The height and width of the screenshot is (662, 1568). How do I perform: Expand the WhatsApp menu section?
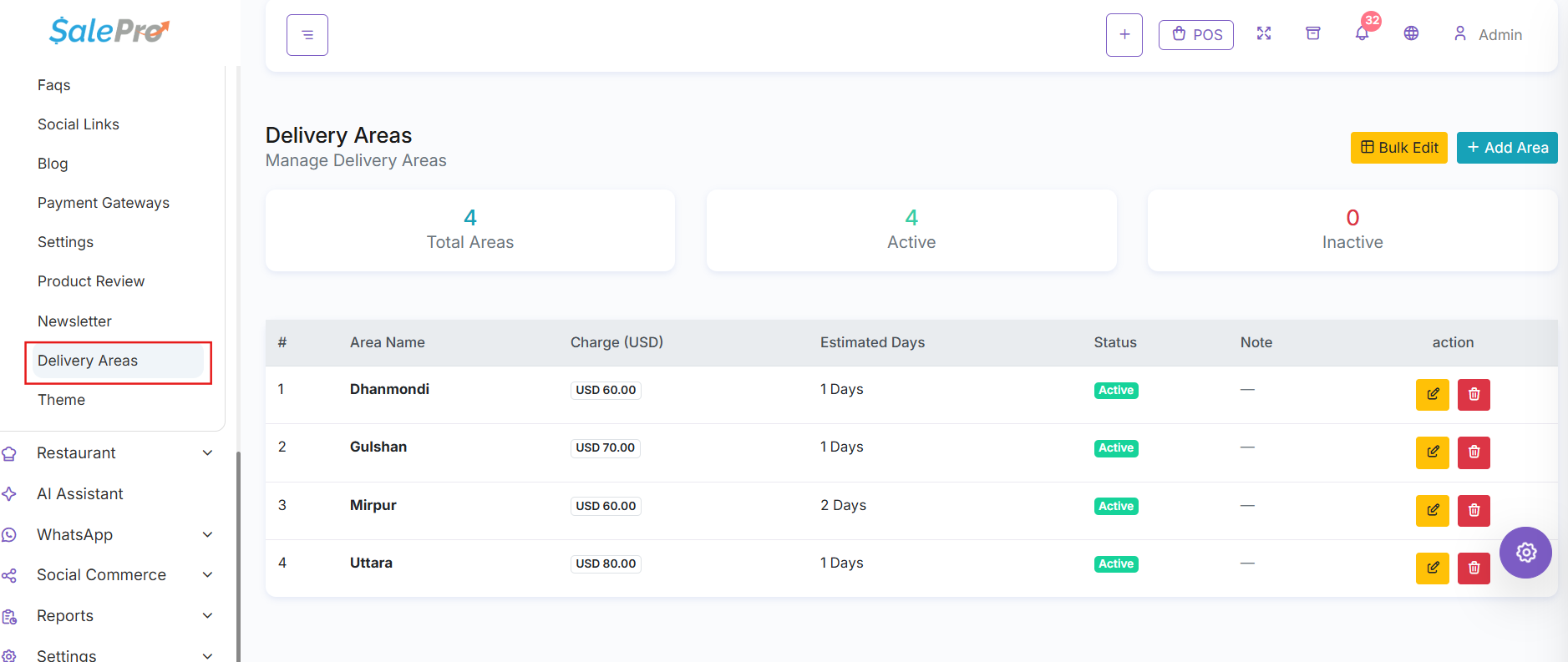(x=108, y=535)
